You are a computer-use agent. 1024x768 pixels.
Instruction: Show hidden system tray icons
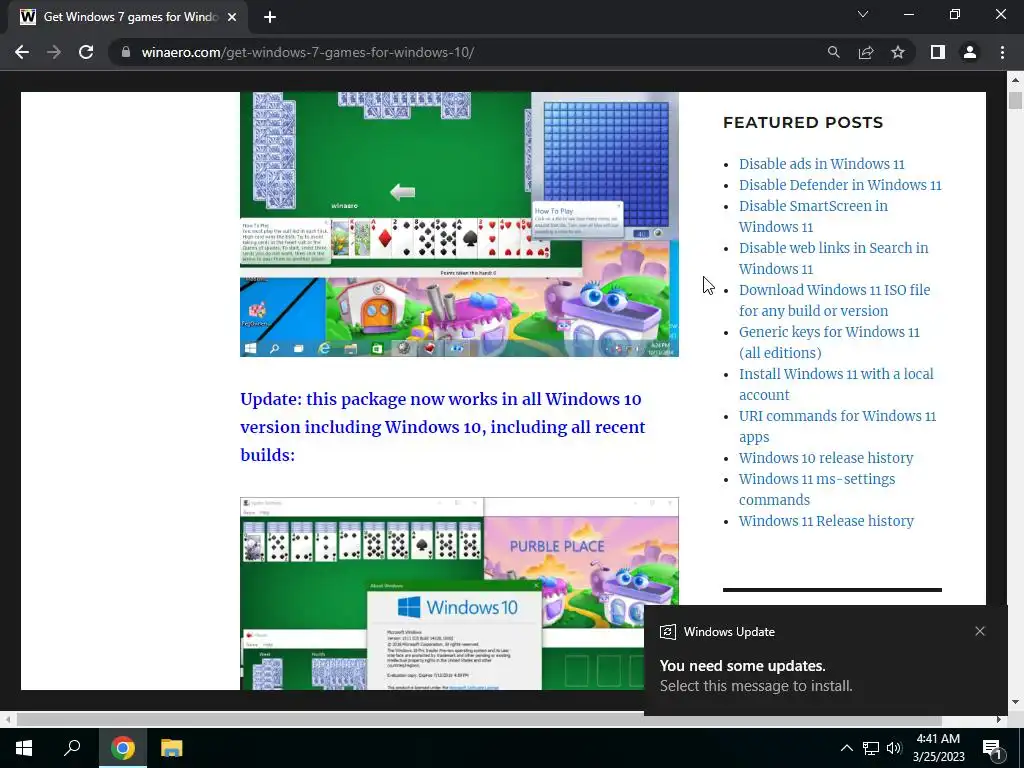click(846, 748)
